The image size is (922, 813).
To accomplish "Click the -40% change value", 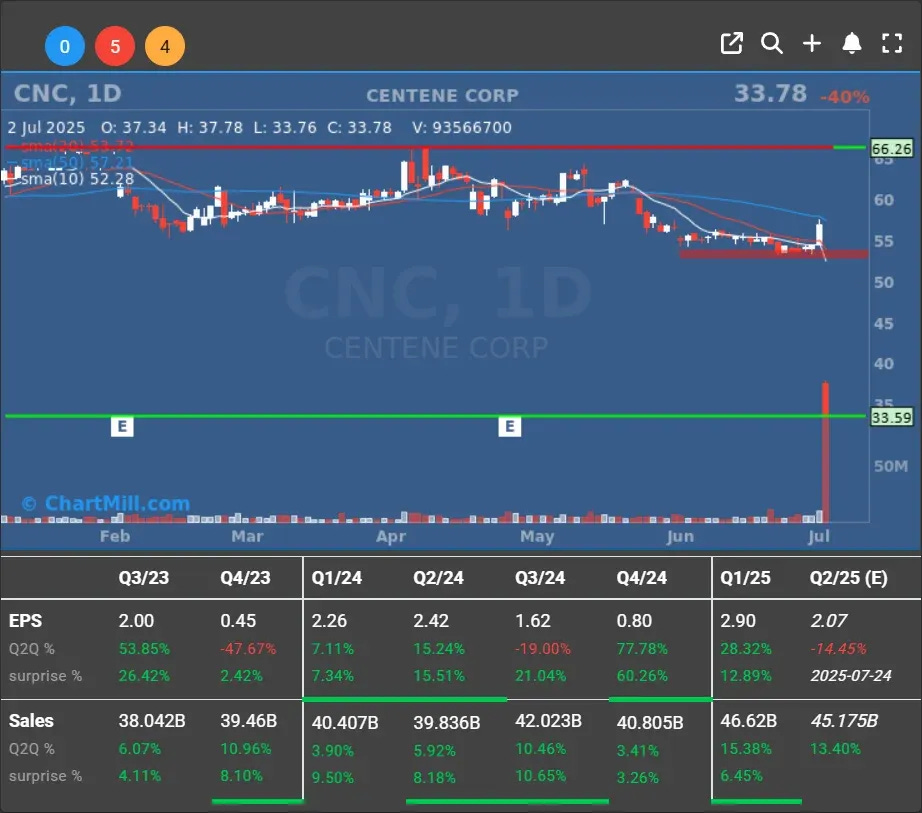I will (844, 97).
